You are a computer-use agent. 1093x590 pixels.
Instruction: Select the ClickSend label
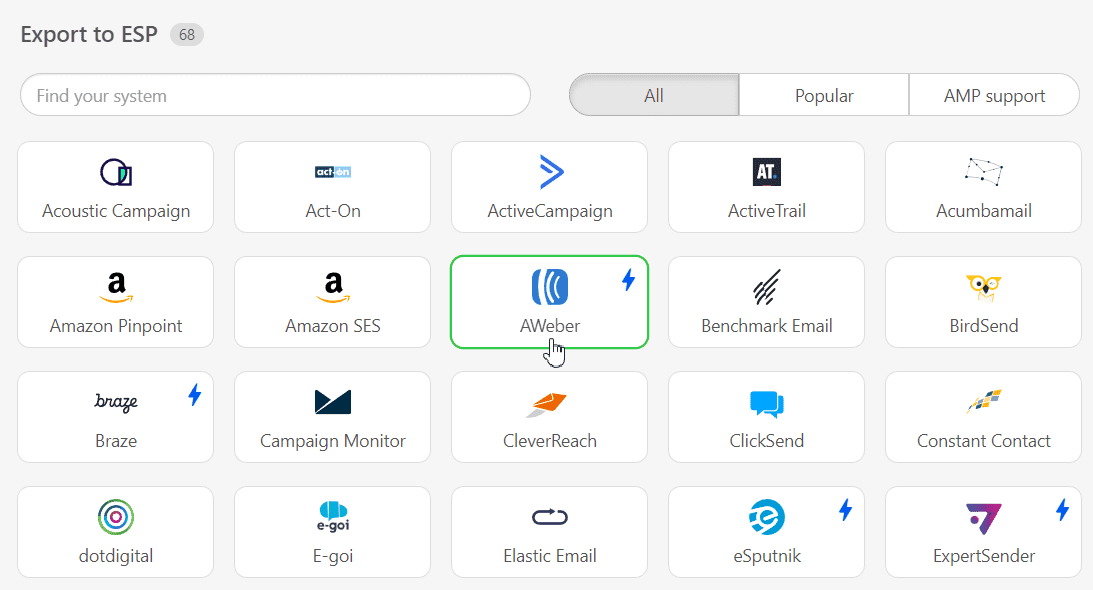coord(767,441)
